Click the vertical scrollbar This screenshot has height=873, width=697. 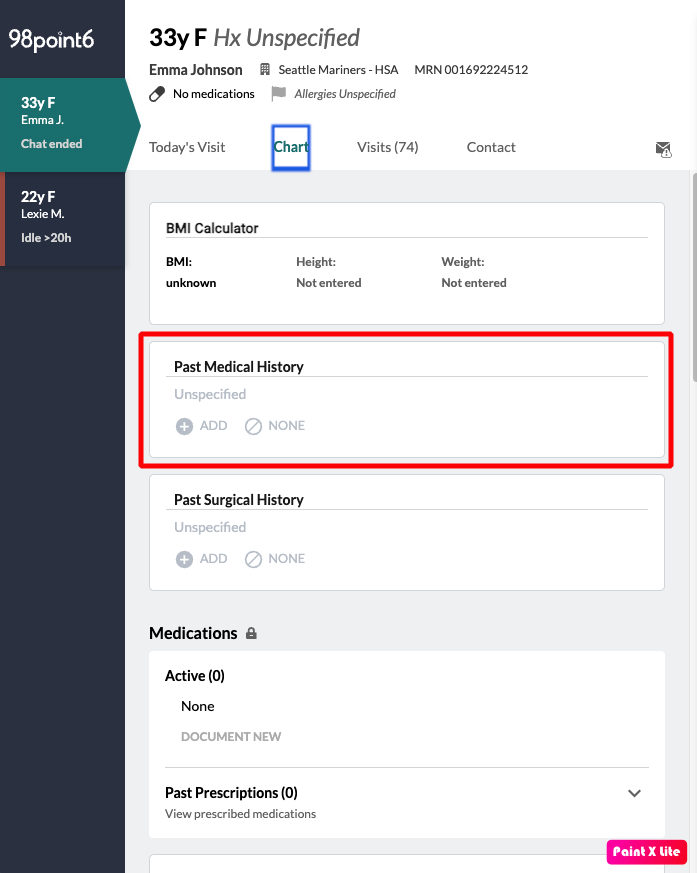pos(692,280)
